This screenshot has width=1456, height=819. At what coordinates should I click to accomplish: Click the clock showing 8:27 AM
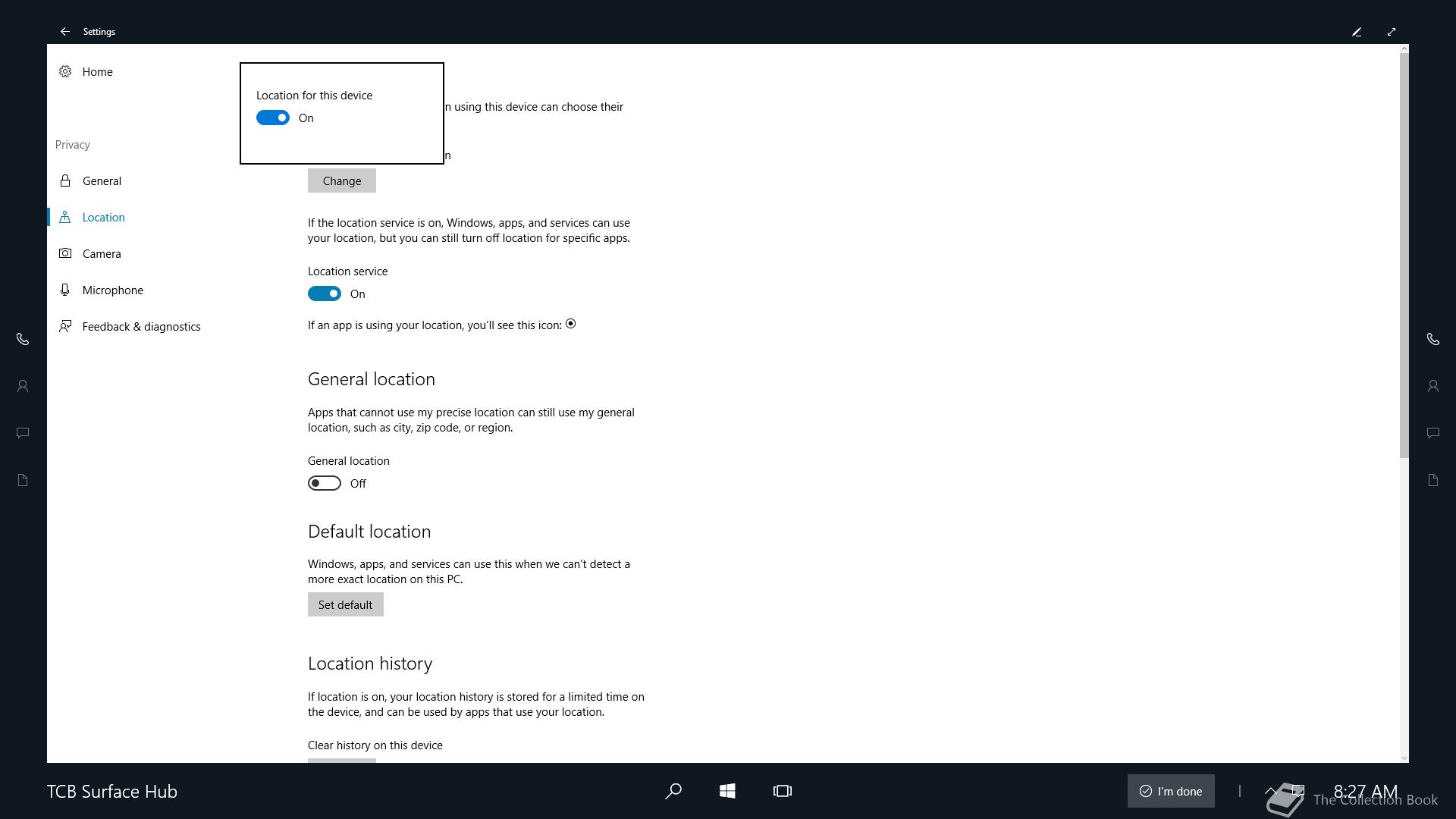(1365, 791)
